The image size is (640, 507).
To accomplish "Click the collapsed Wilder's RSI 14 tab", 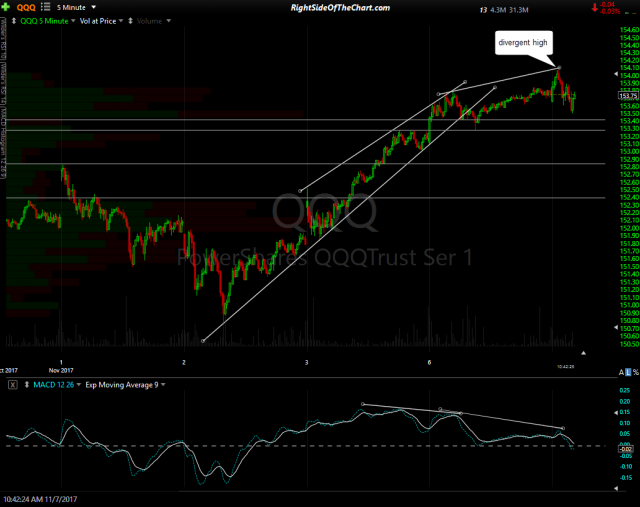I will (3, 84).
